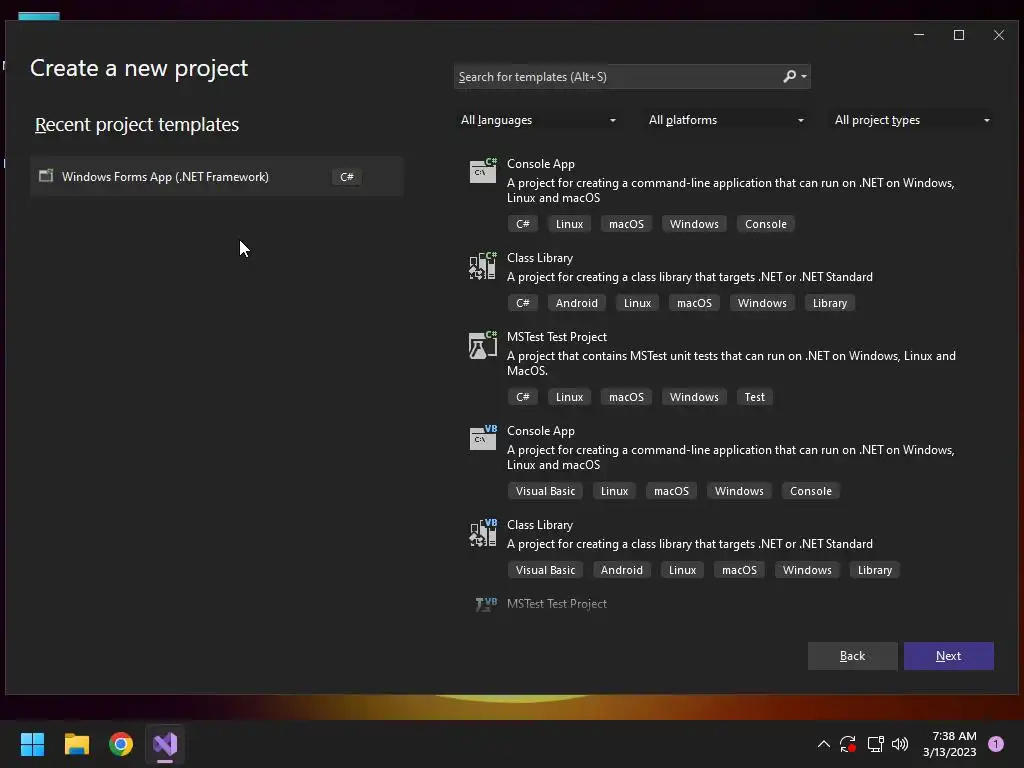The width and height of the screenshot is (1024, 768).
Task: Click the search magnifier icon
Action: tap(790, 76)
